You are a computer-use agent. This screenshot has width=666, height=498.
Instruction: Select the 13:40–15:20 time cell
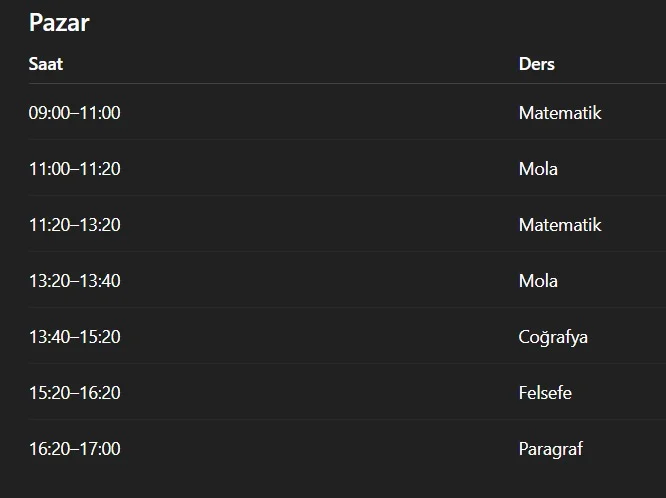[x=74, y=337]
